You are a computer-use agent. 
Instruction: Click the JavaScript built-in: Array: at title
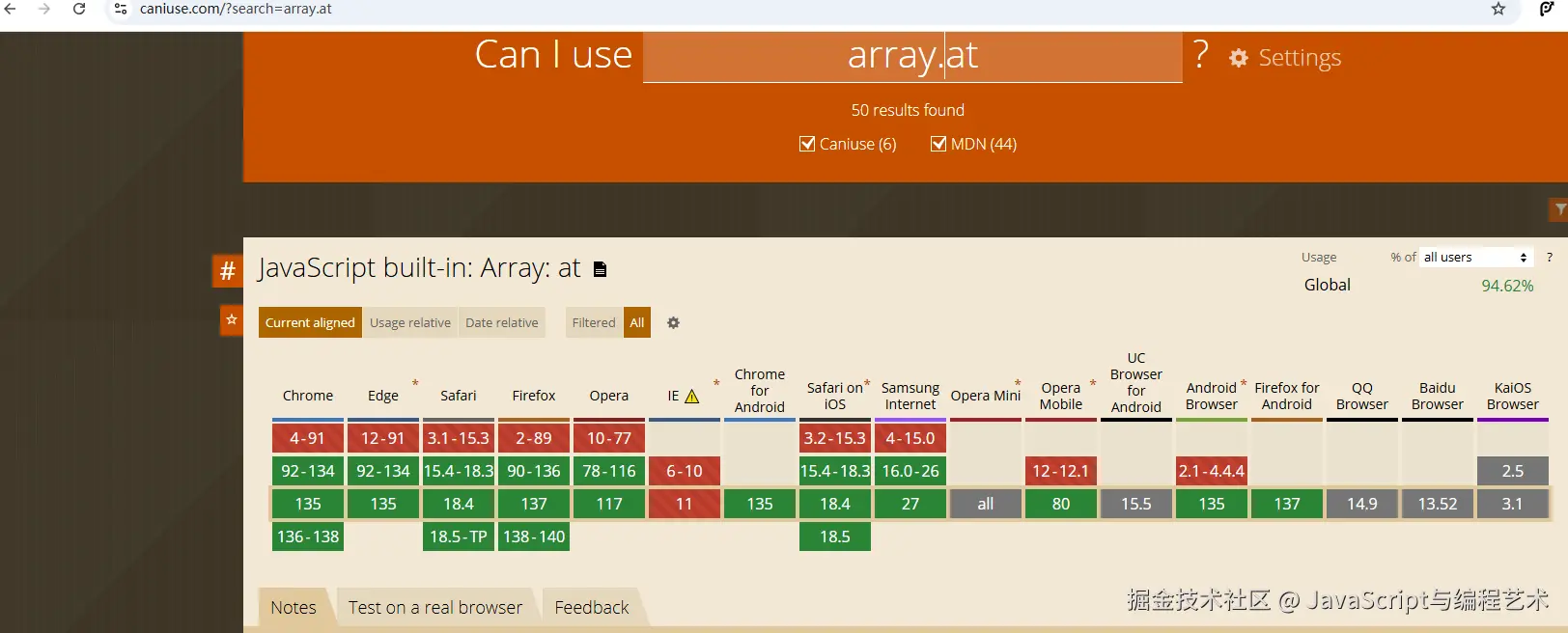[x=419, y=267]
